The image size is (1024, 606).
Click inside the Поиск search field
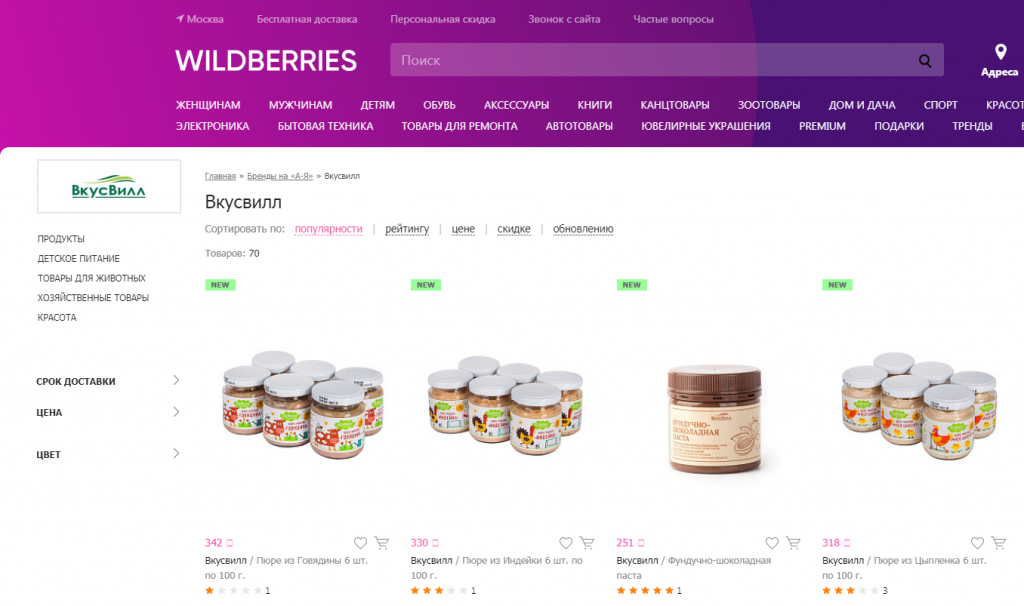[653, 60]
